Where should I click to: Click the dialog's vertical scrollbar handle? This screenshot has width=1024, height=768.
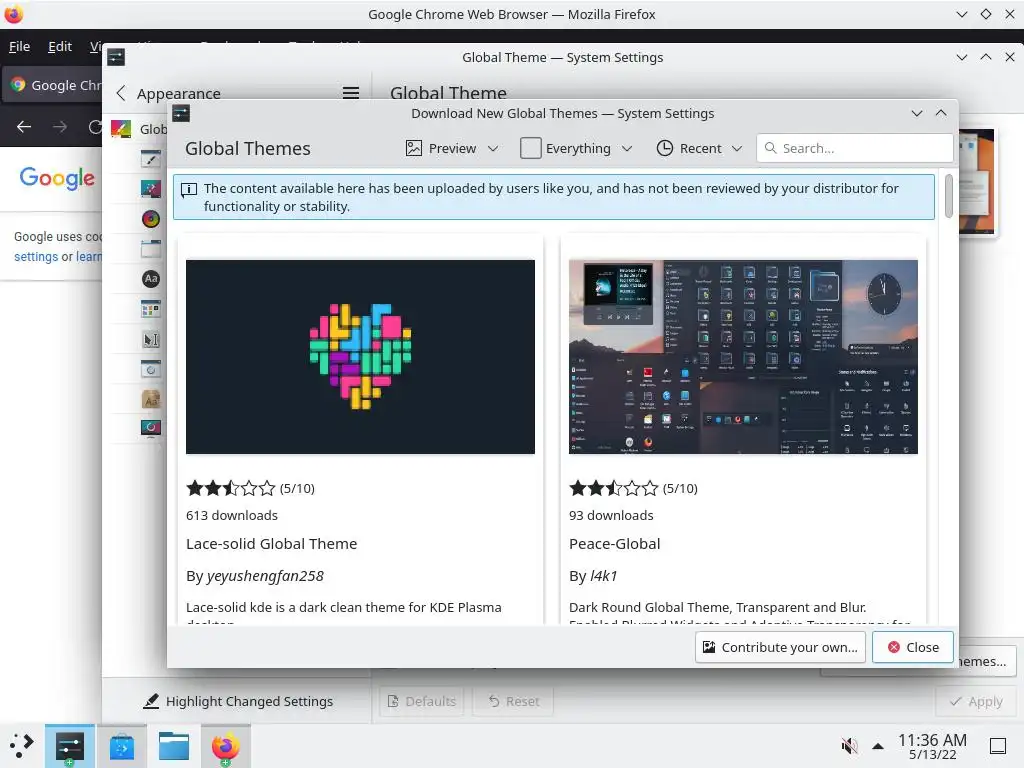click(x=948, y=196)
